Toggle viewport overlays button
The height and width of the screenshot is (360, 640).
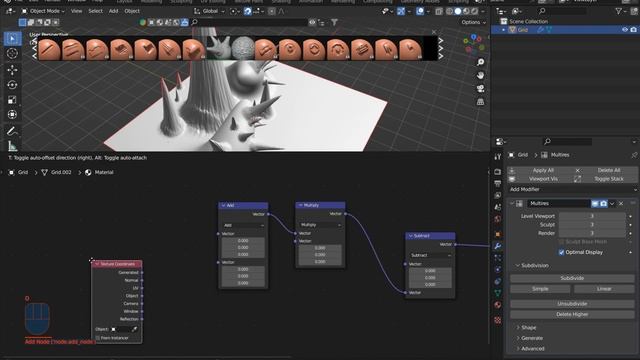pyautogui.click(x=420, y=11)
